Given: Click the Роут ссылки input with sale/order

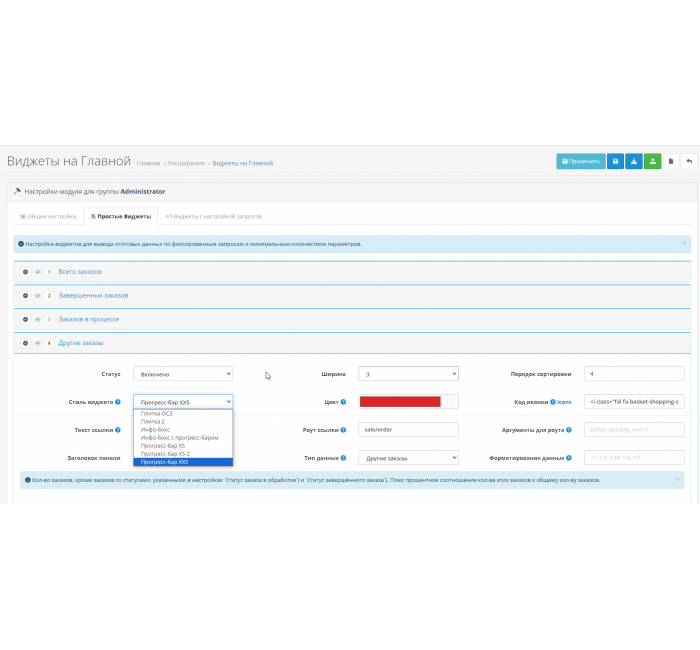Looking at the screenshot, I should click(408, 429).
